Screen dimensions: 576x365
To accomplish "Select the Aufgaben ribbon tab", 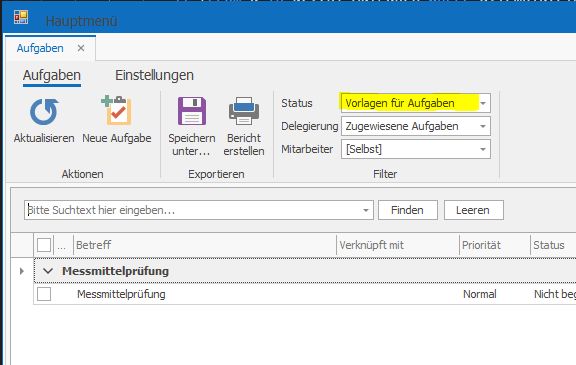I will [52, 75].
